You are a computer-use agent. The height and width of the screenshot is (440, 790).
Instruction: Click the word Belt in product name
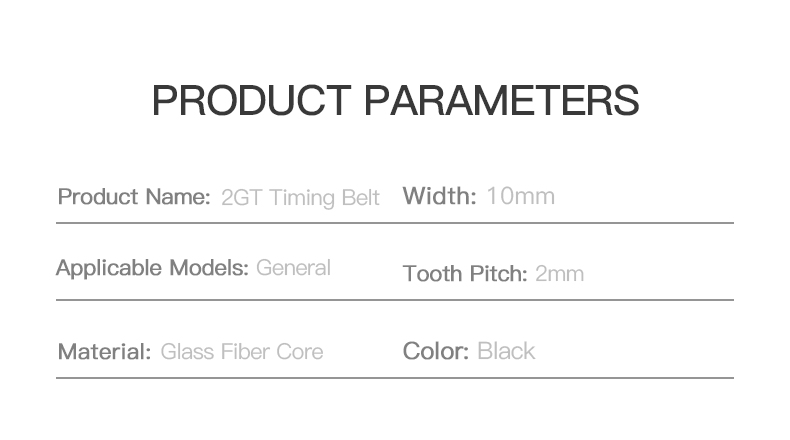pyautogui.click(x=360, y=197)
